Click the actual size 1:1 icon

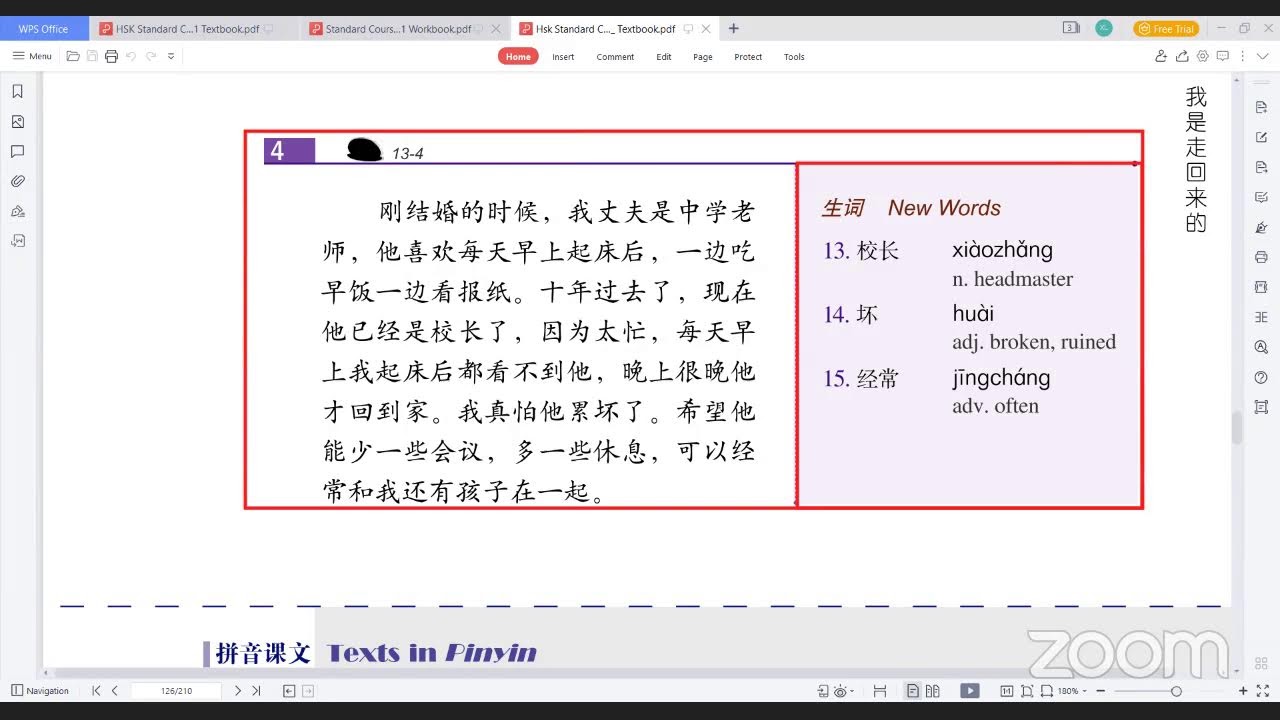[x=1006, y=690]
